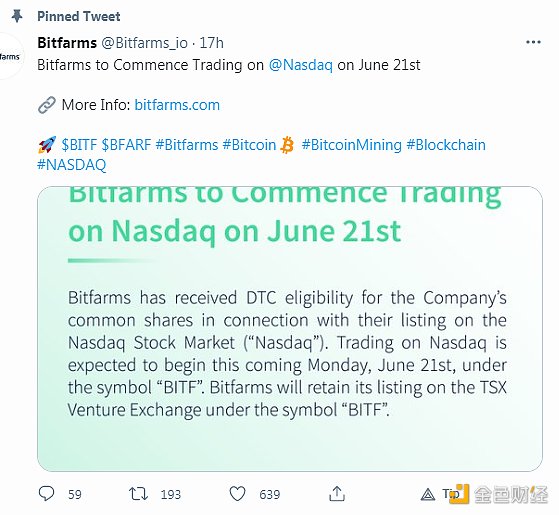Image resolution: width=559 pixels, height=515 pixels.
Task: Open the bitfarms.com link
Action: click(177, 105)
